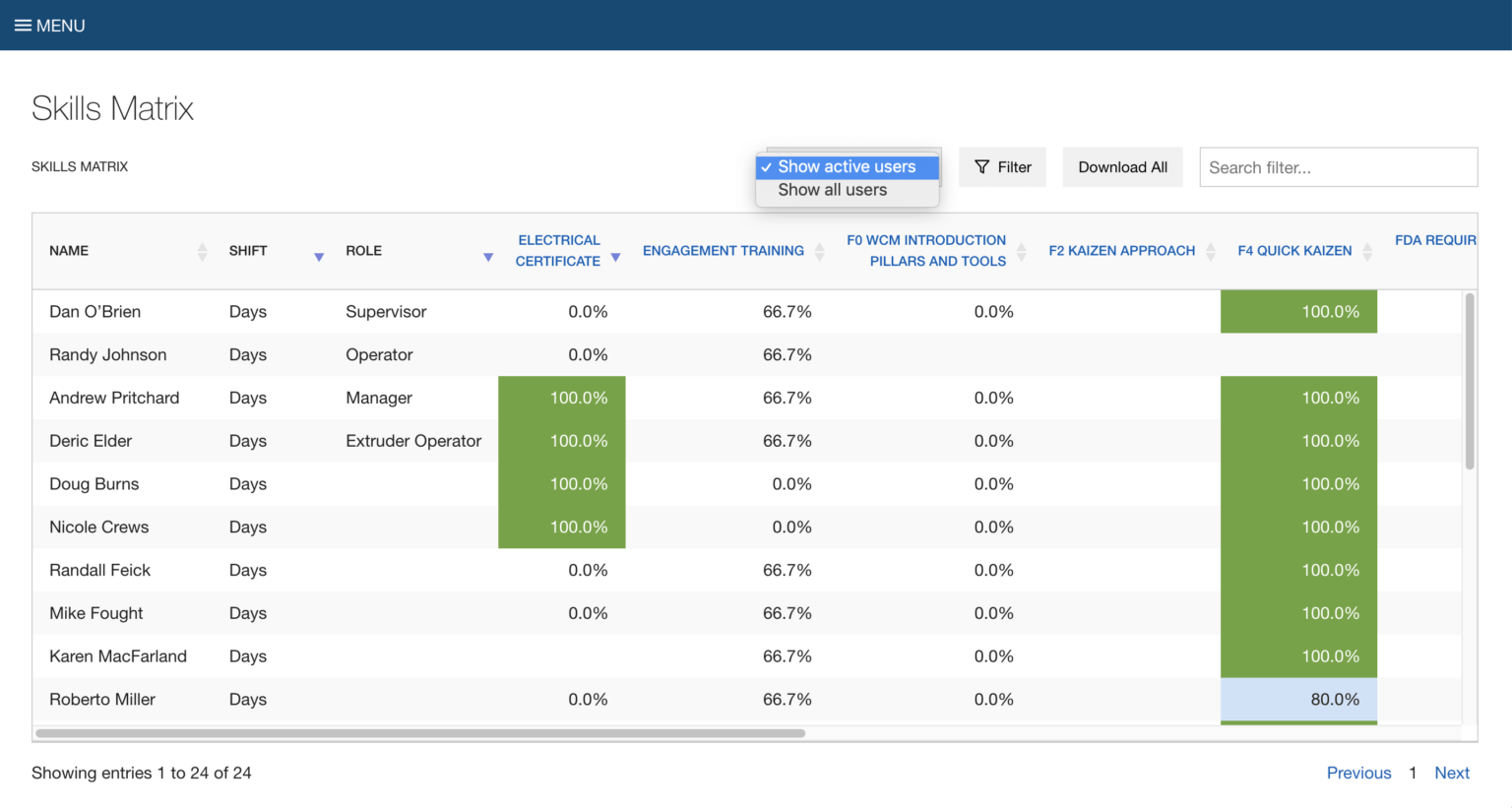
Task: Click the Supervisor role cell
Action: [386, 312]
